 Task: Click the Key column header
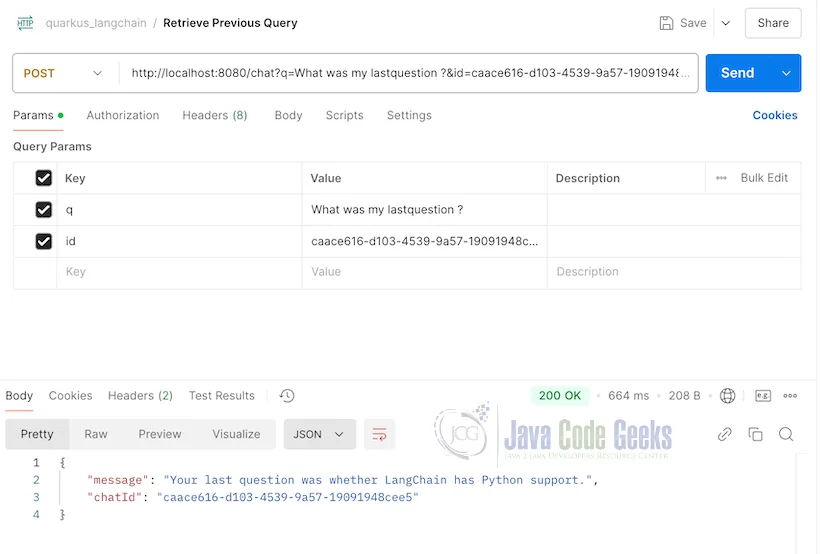(75, 178)
